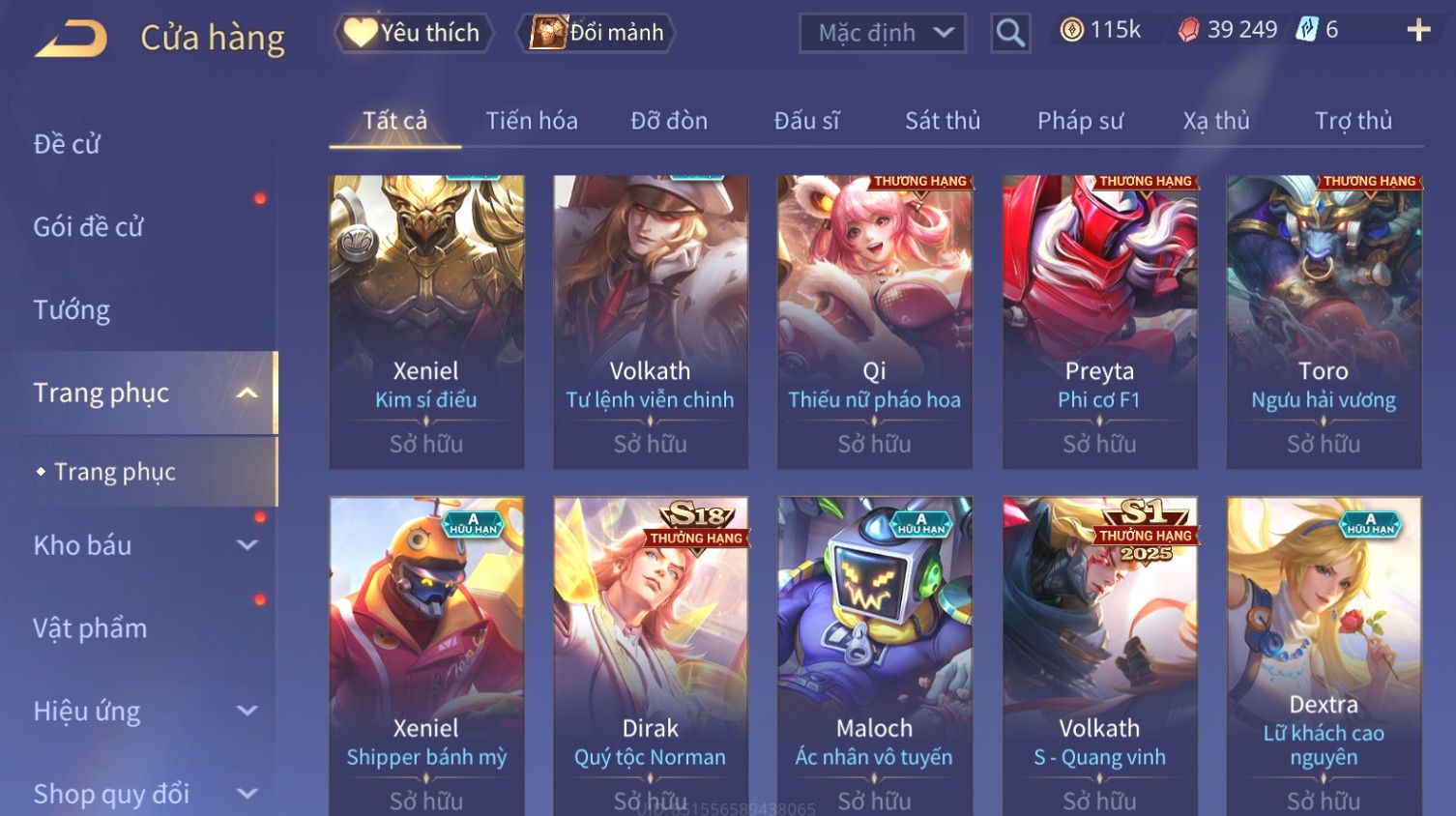Tap the blue voucher ticket icon

pos(1307,30)
